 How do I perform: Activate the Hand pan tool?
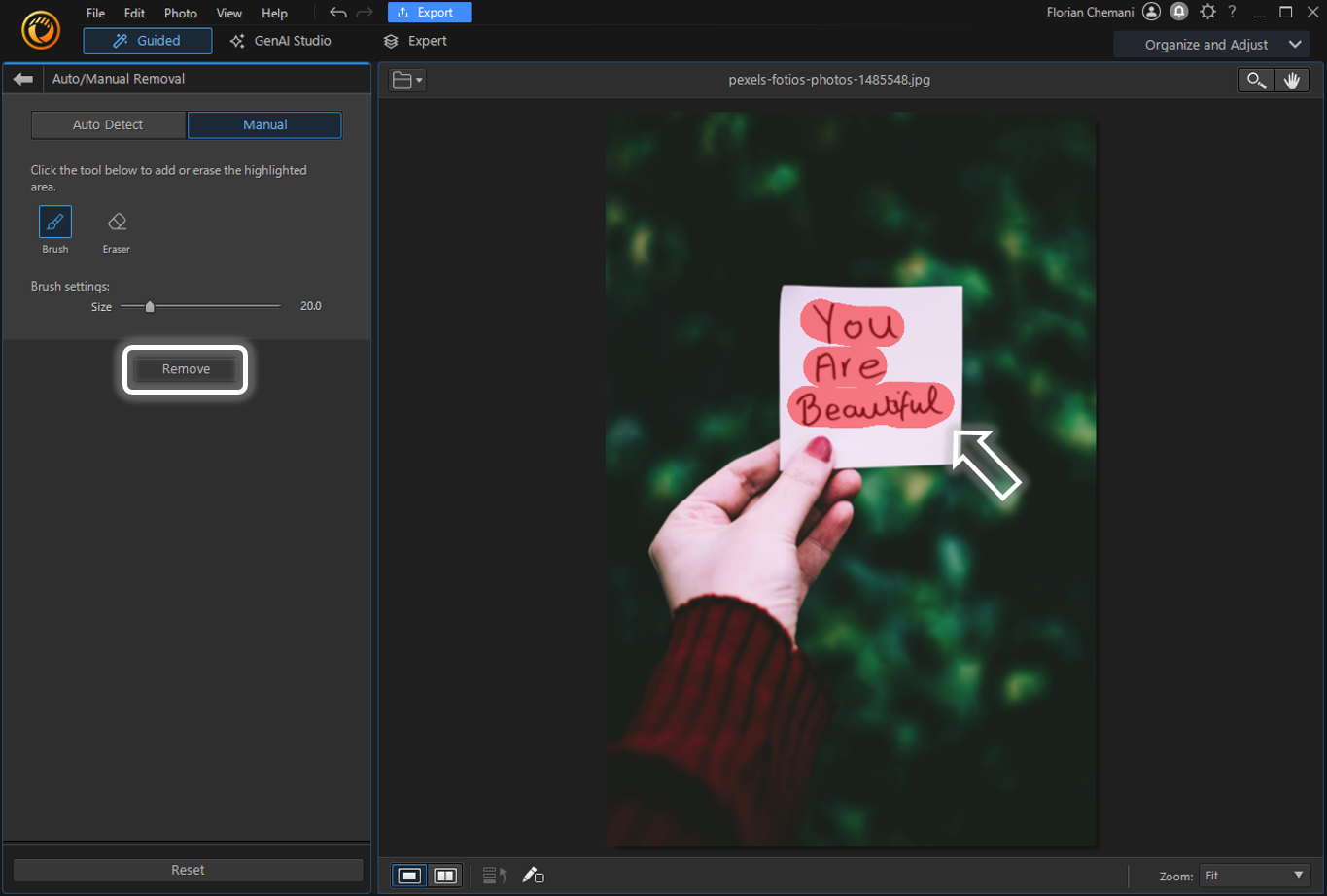1292,80
